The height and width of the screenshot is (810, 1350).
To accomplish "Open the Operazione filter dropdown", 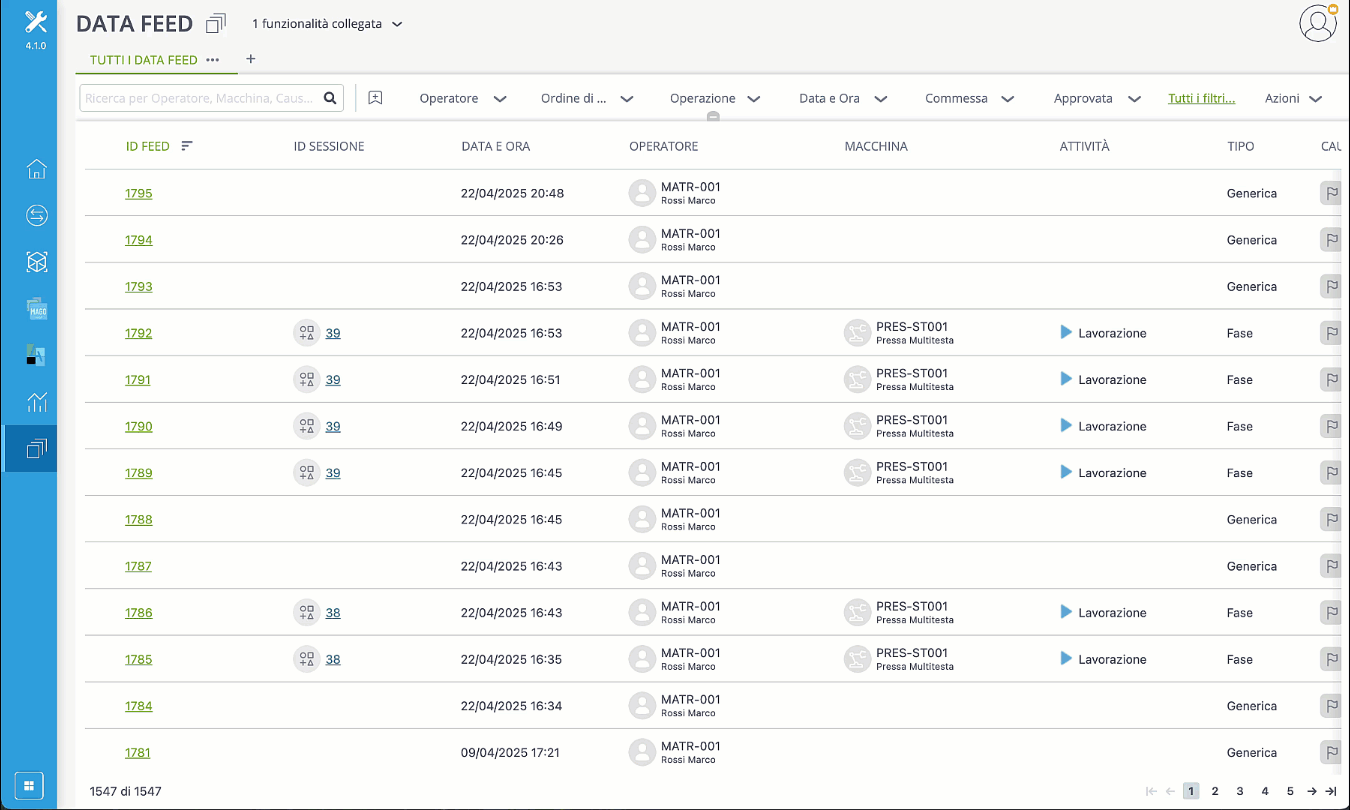I will 715,99.
